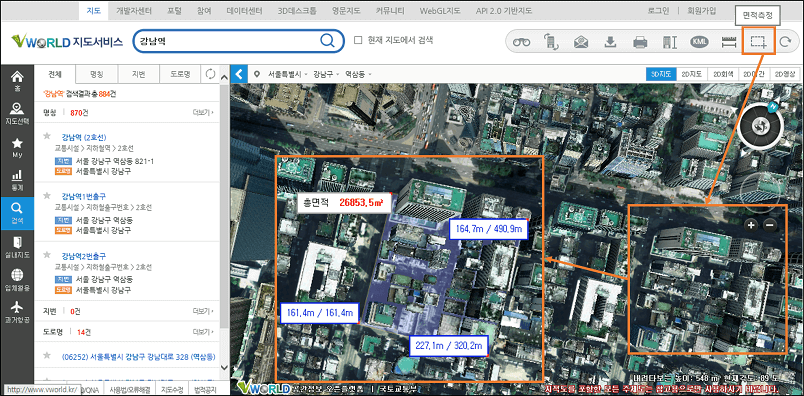Click the 지도수정 footer button
804x396 pixels.
point(172,389)
